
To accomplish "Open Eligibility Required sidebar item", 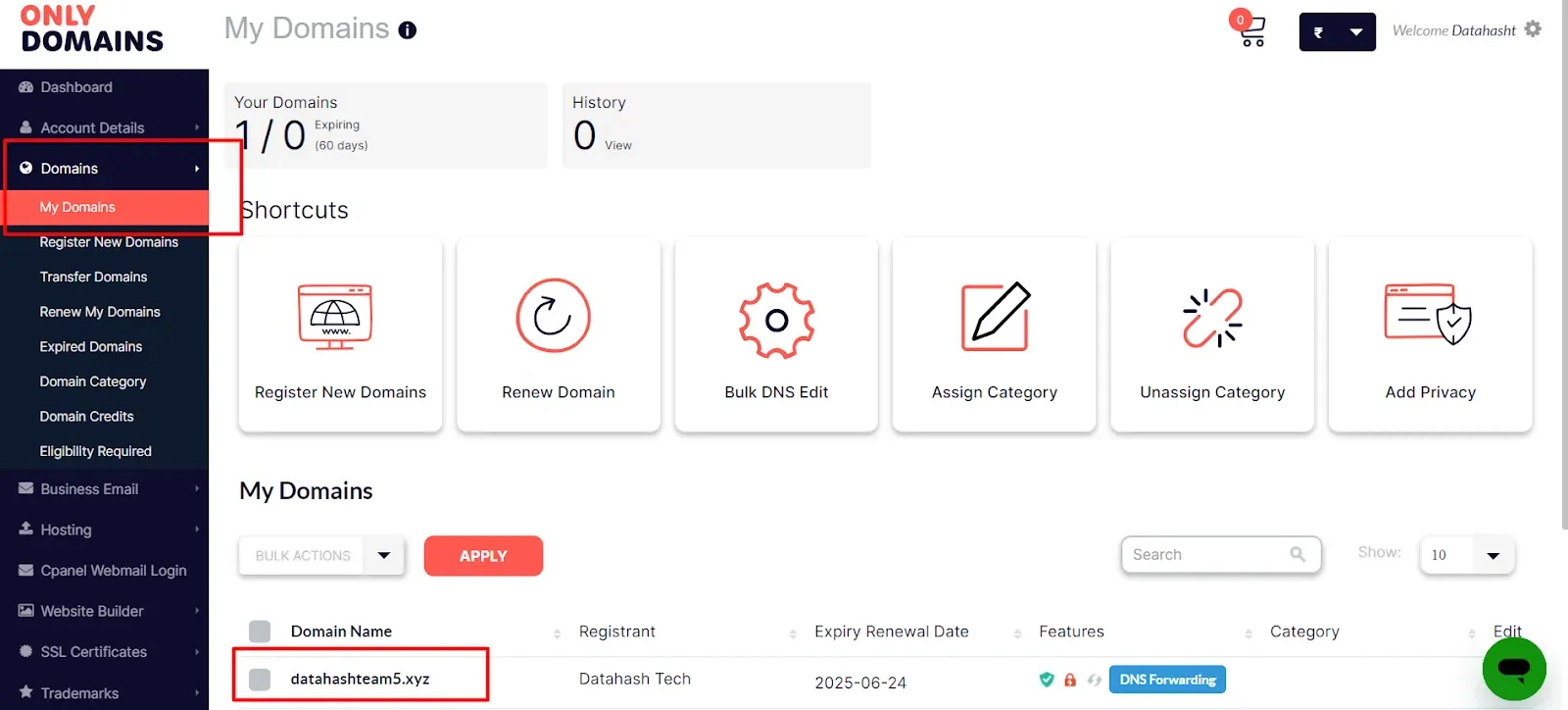I will point(95,451).
